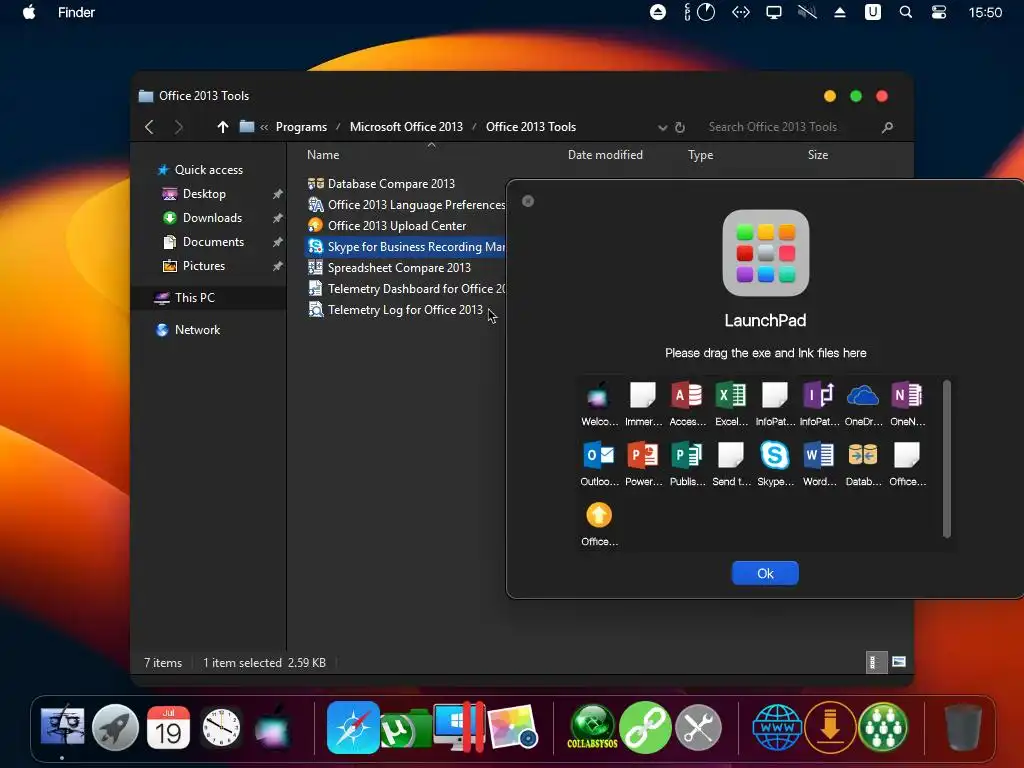Viewport: 1024px width, 768px height.
Task: Open uTorrent from the dock
Action: (405, 729)
